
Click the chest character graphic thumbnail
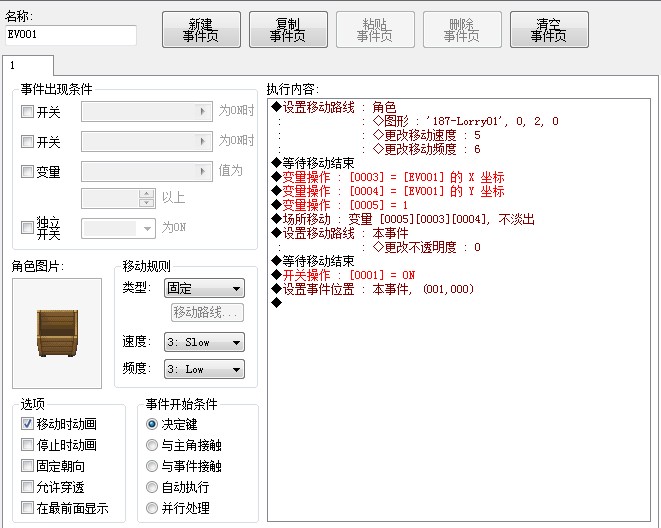57,333
